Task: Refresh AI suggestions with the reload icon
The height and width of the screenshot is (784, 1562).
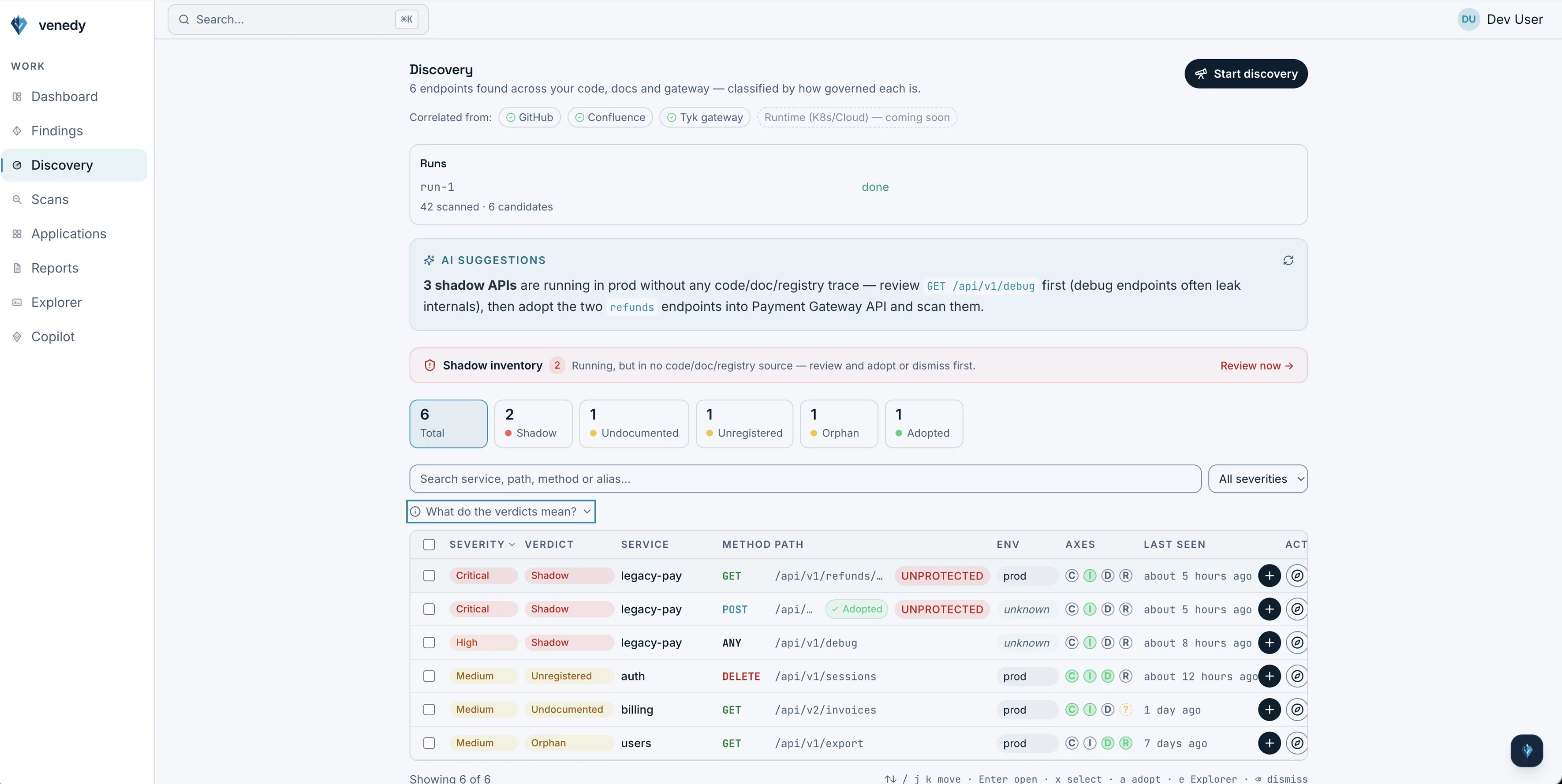Action: [1288, 260]
